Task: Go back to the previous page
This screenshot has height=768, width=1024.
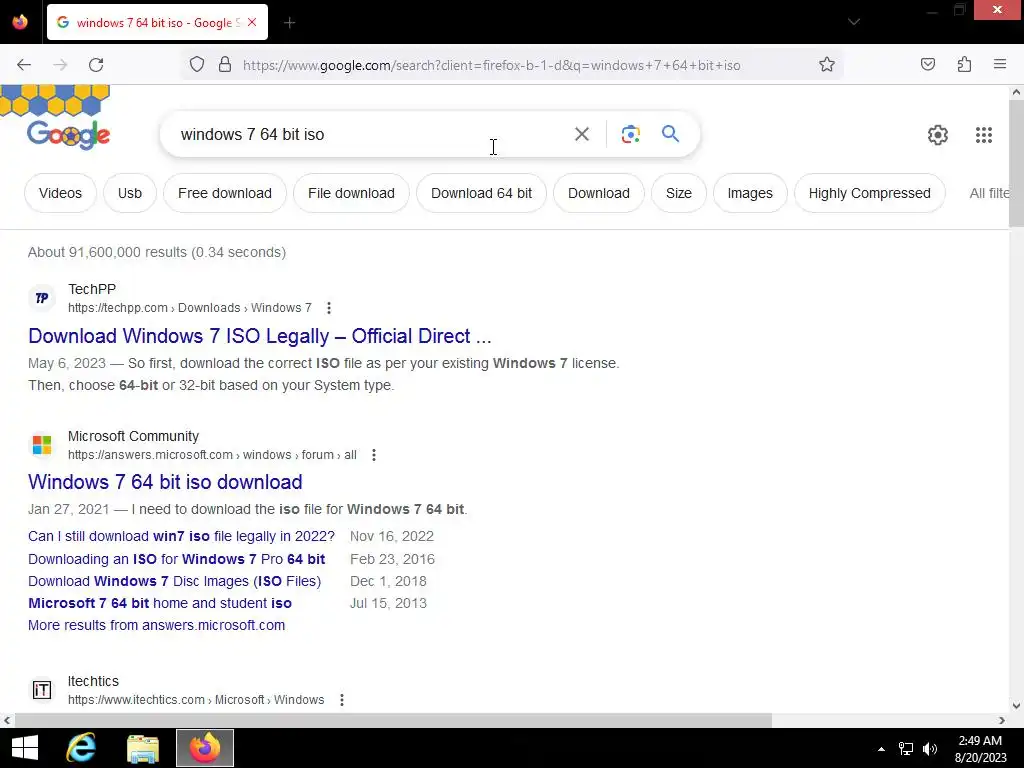Action: click(24, 65)
